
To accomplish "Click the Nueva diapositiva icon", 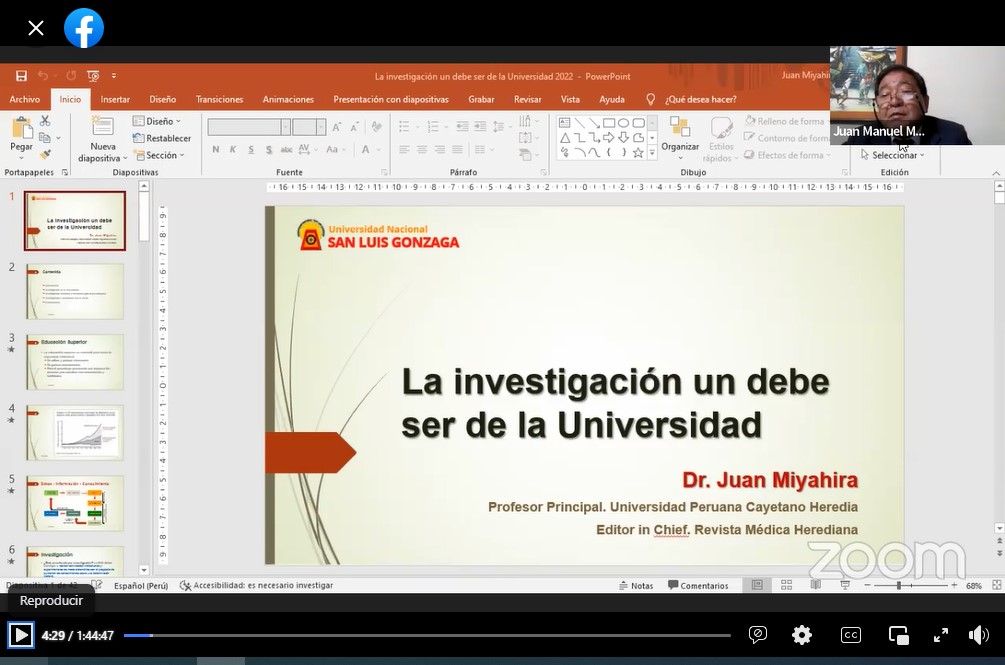I will coord(102,127).
